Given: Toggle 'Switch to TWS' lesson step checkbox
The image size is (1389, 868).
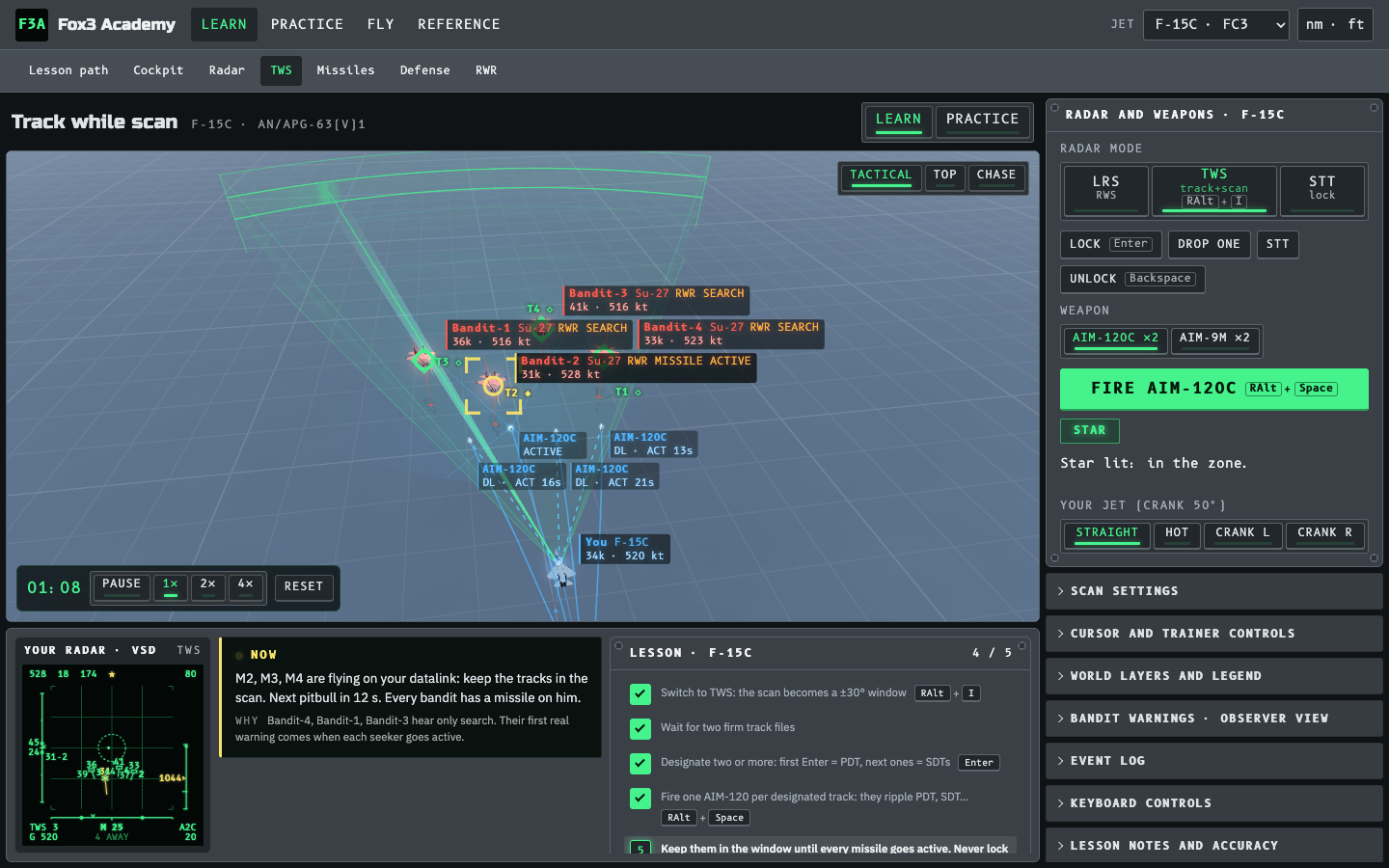Looking at the screenshot, I should coord(640,693).
